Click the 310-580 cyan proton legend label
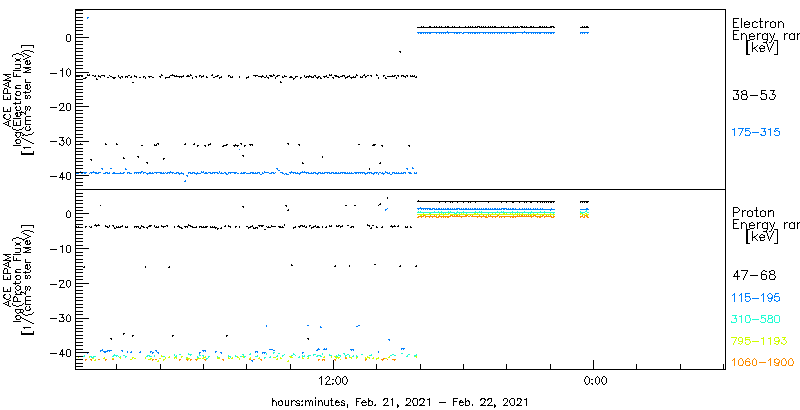This screenshot has height=410, width=800. pos(756,320)
